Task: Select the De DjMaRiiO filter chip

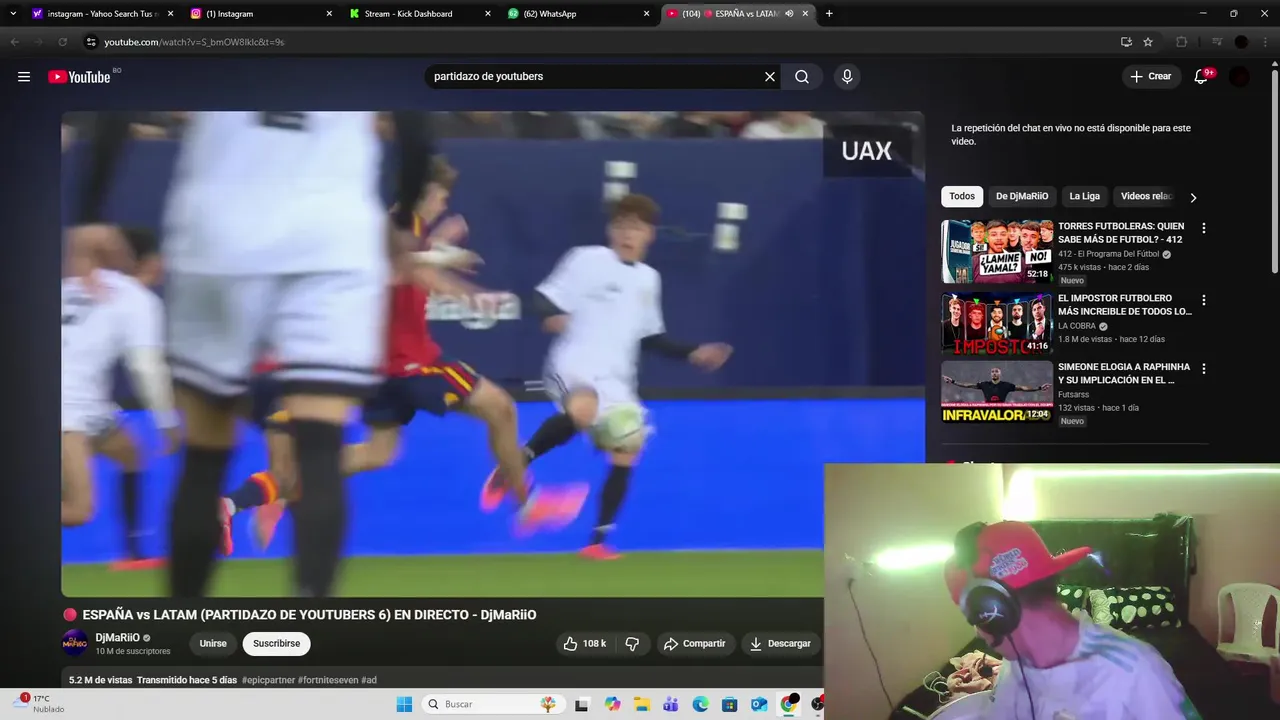Action: pyautogui.click(x=1022, y=197)
